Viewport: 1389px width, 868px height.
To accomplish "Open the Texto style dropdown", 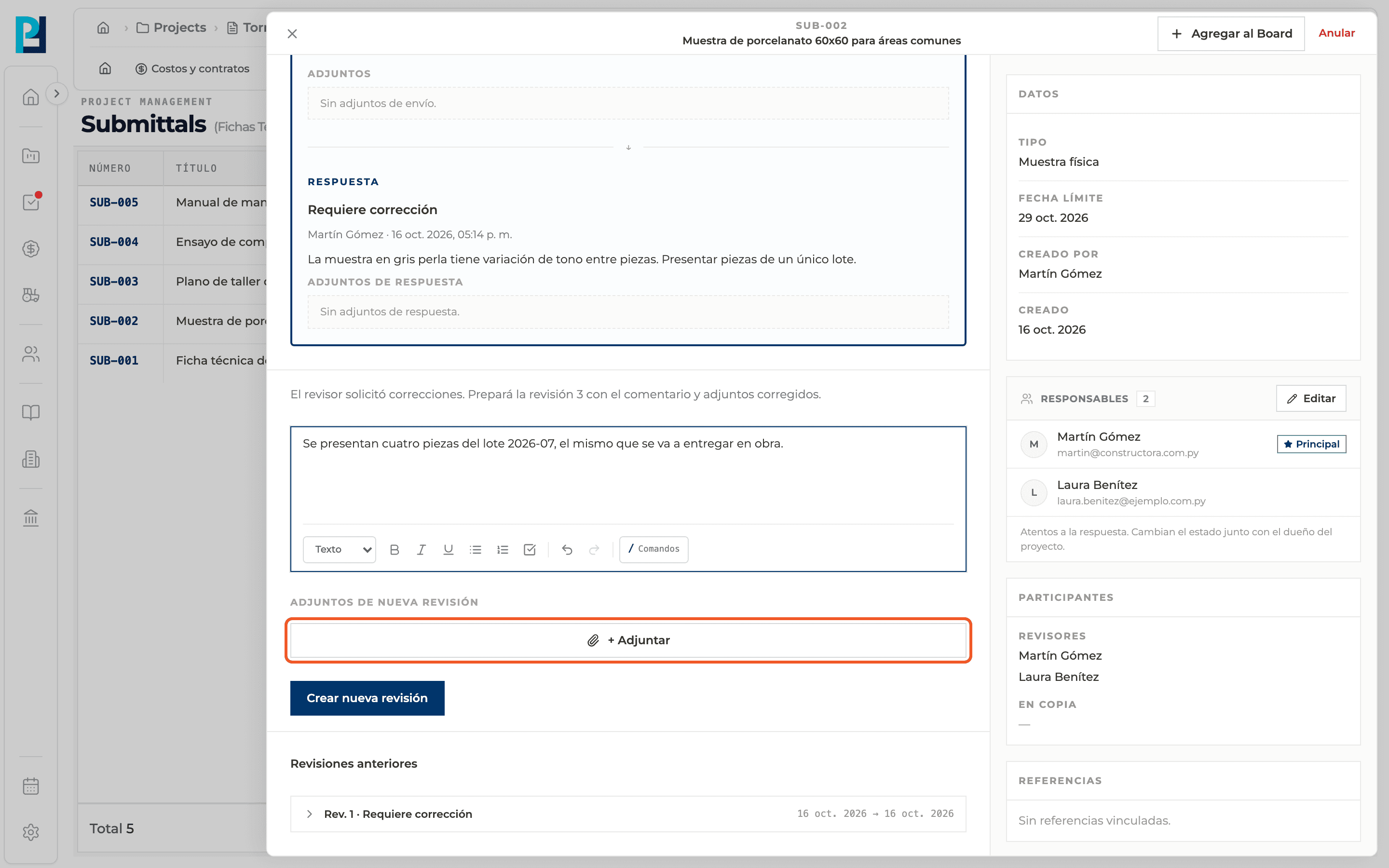I will pyautogui.click(x=339, y=549).
